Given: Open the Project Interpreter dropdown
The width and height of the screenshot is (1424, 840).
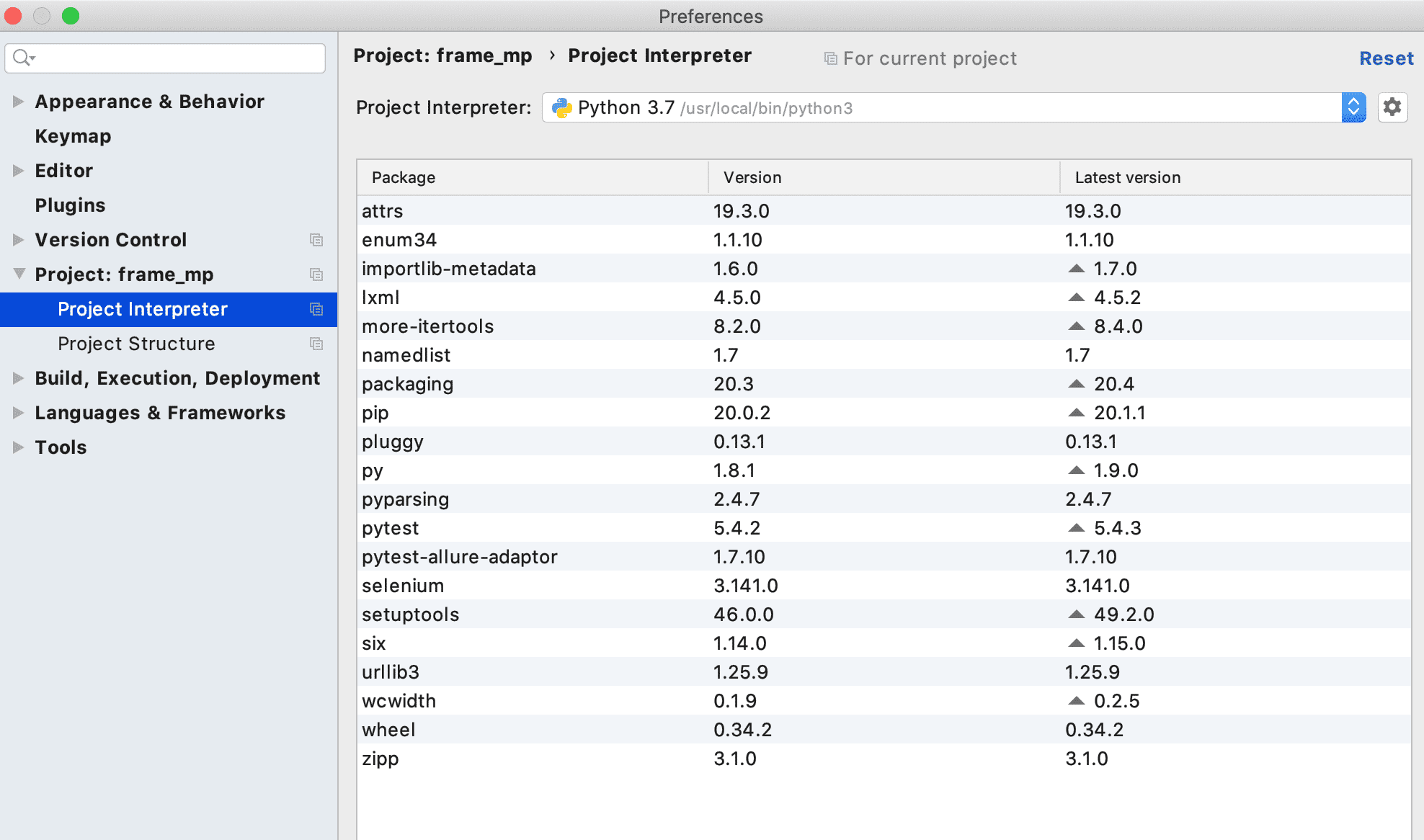Looking at the screenshot, I should 1353,107.
